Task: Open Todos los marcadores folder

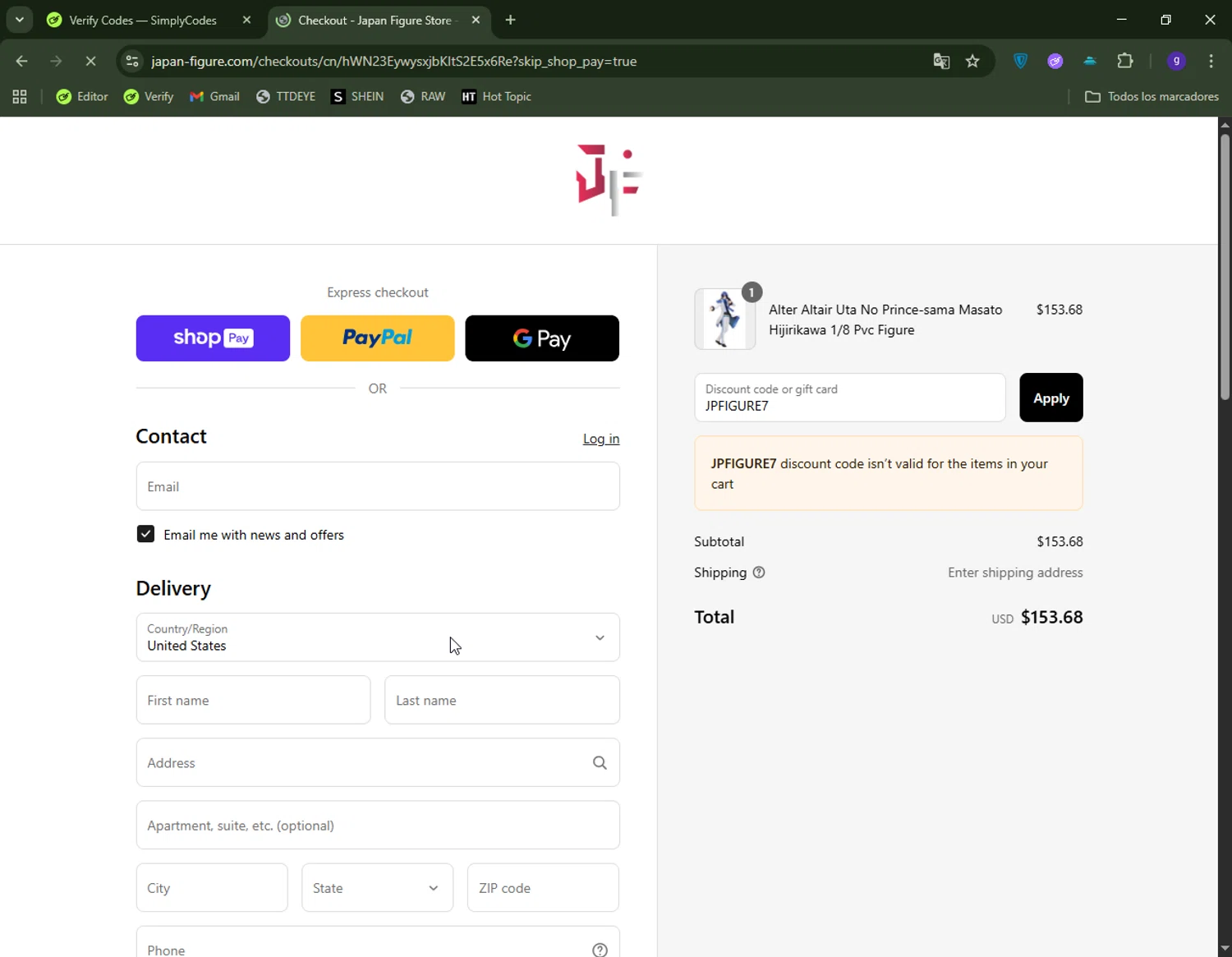Action: coord(1152,97)
